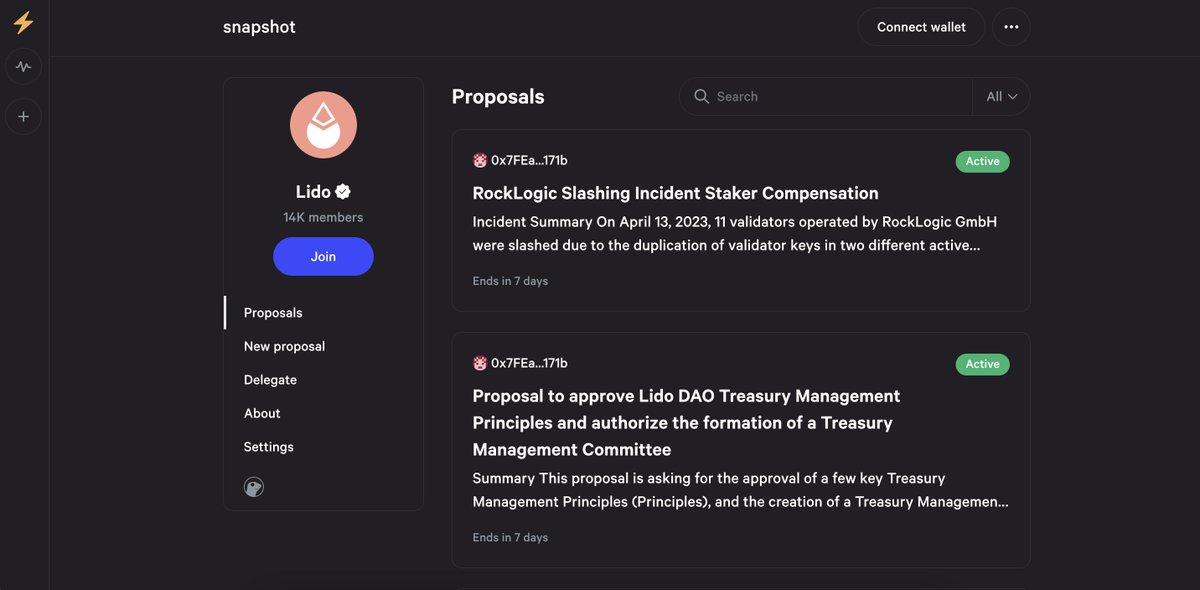
Task: Open the three-dots more options menu
Action: [x=1011, y=27]
